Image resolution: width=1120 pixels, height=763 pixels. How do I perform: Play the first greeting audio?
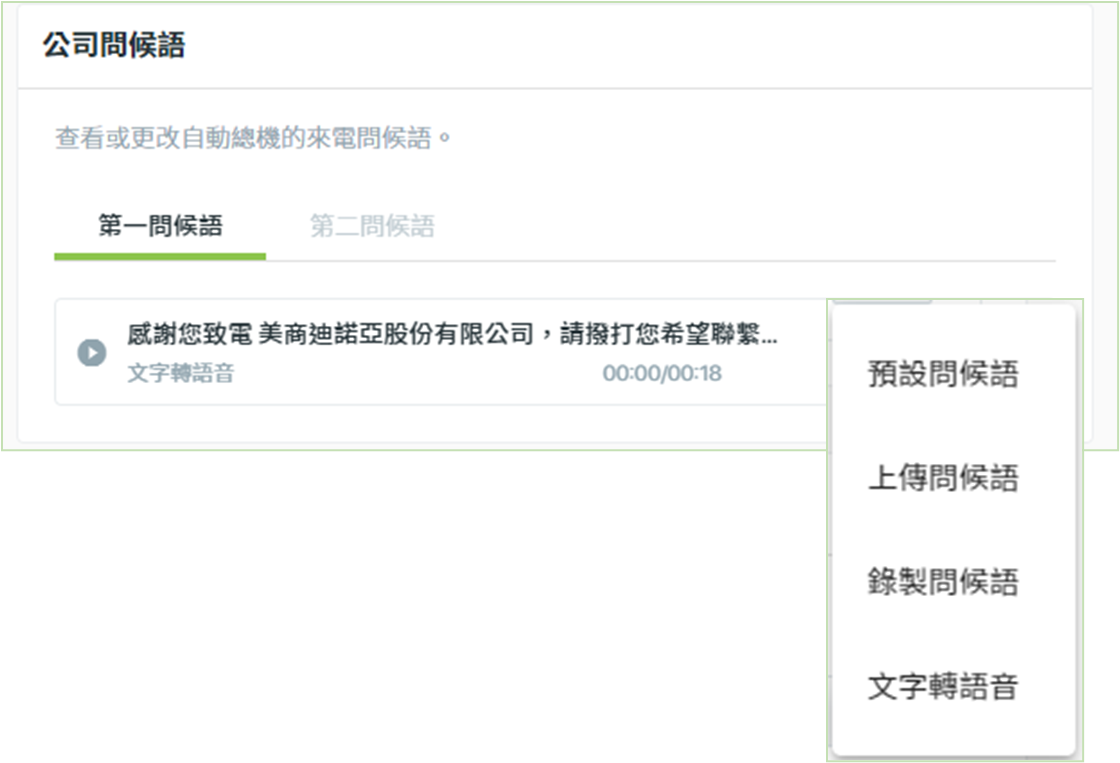[92, 352]
